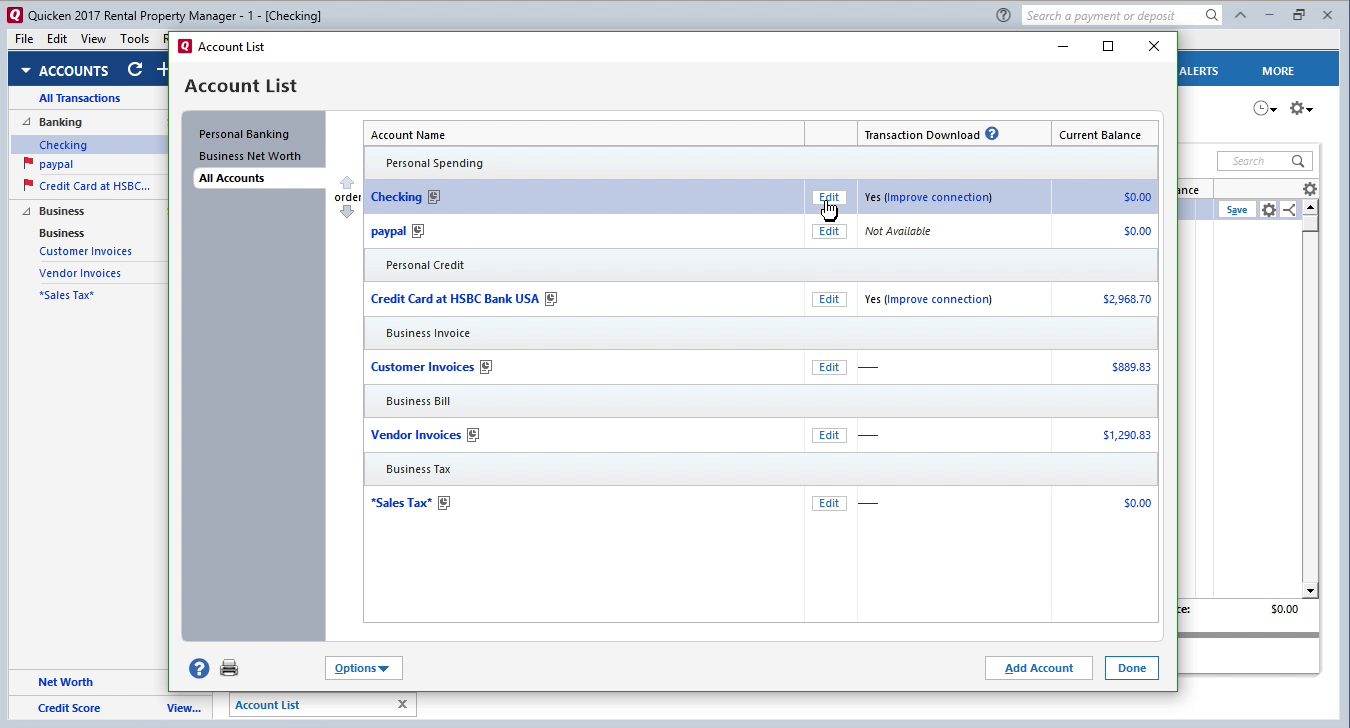
Task: Open the View menu
Action: [93, 39]
